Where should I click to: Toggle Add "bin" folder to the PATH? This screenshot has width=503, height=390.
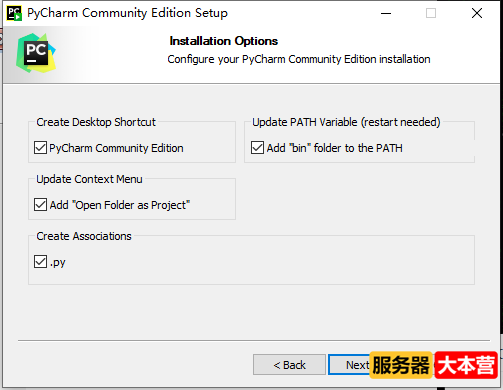click(257, 148)
